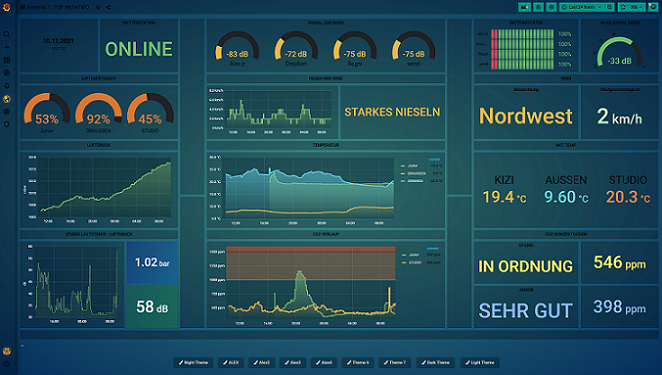Screen dimensions: 662x375
Task: Click the Grafana logo home icon
Action: (6, 7)
